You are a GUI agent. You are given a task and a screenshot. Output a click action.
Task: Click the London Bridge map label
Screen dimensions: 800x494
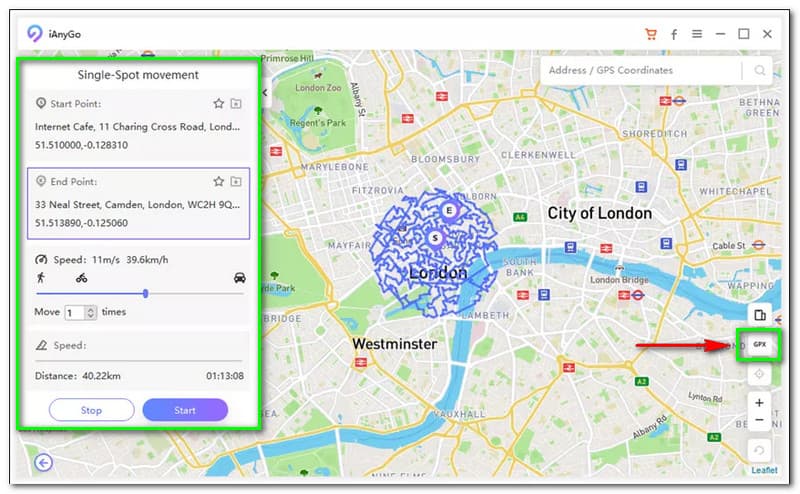coord(619,280)
